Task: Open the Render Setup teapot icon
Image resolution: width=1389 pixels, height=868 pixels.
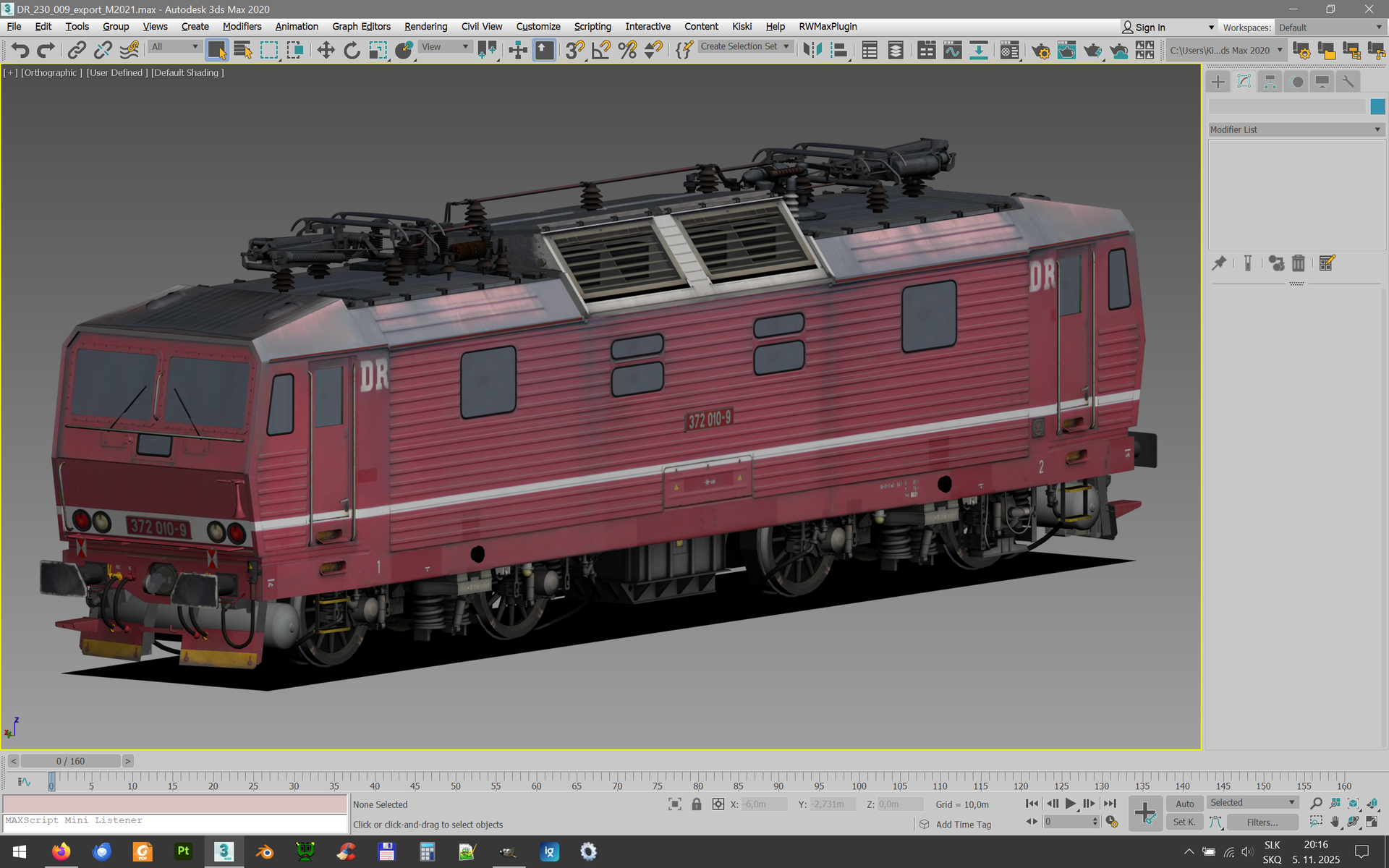Action: (x=1040, y=50)
